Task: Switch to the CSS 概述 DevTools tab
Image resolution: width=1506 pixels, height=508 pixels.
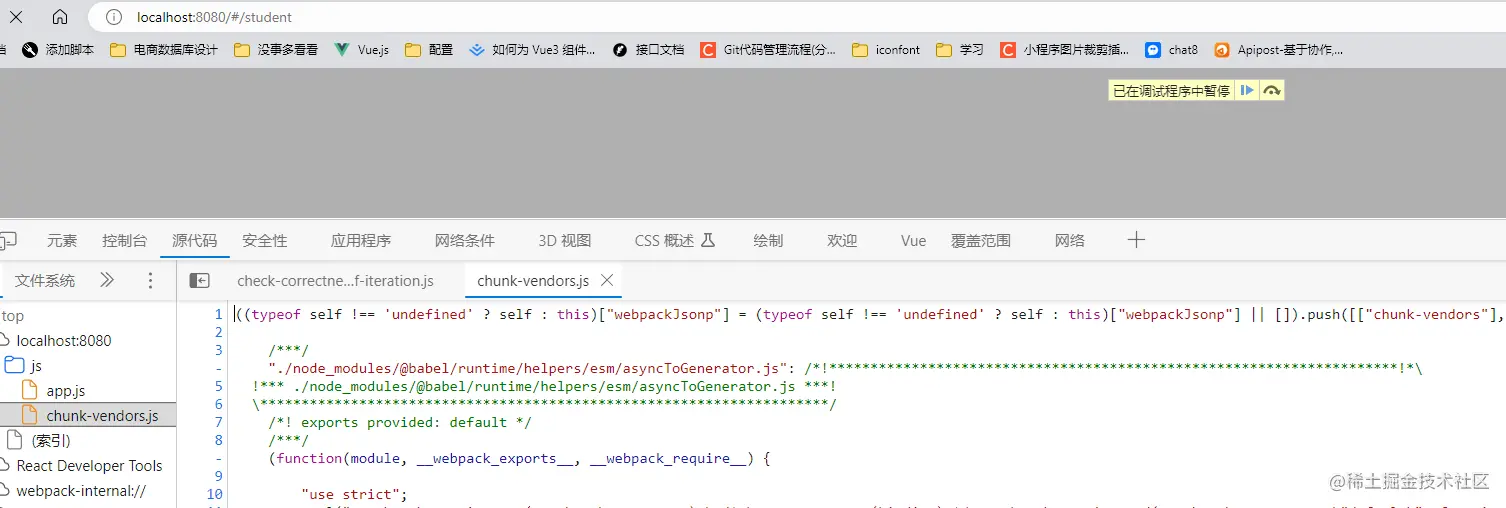Action: pyautogui.click(x=675, y=240)
